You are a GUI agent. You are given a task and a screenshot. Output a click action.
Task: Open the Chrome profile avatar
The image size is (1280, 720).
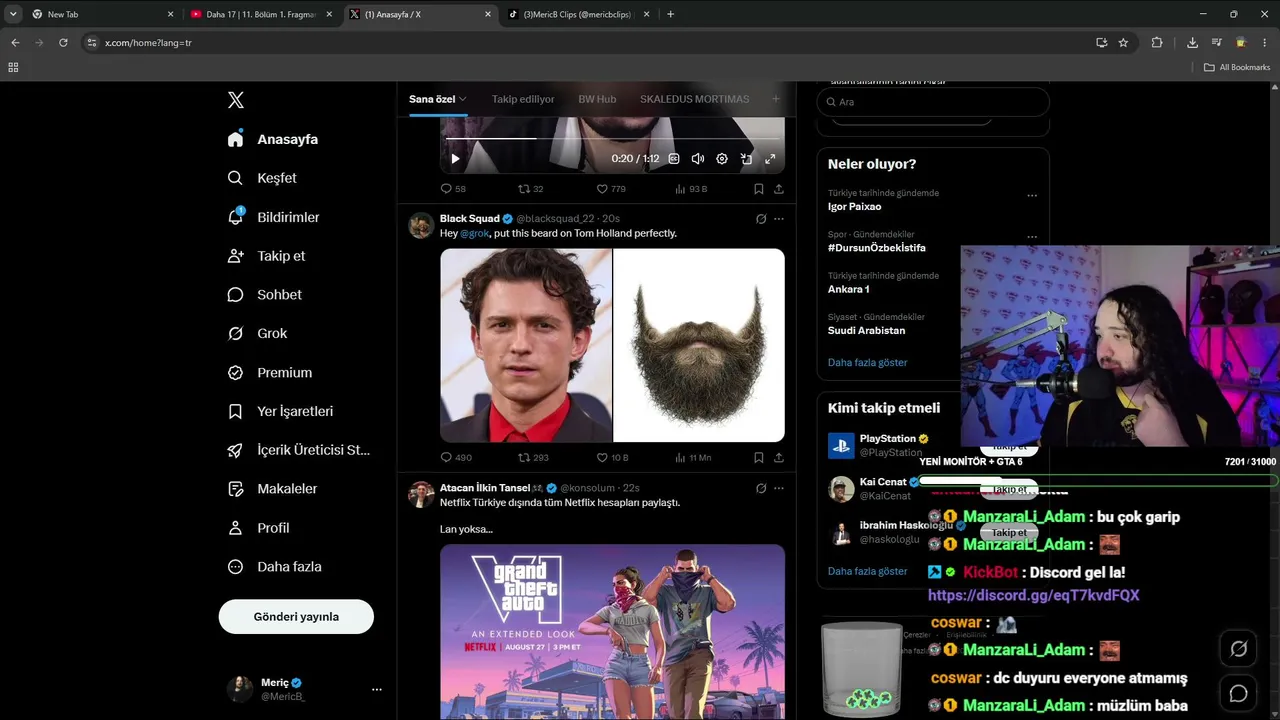[1241, 43]
